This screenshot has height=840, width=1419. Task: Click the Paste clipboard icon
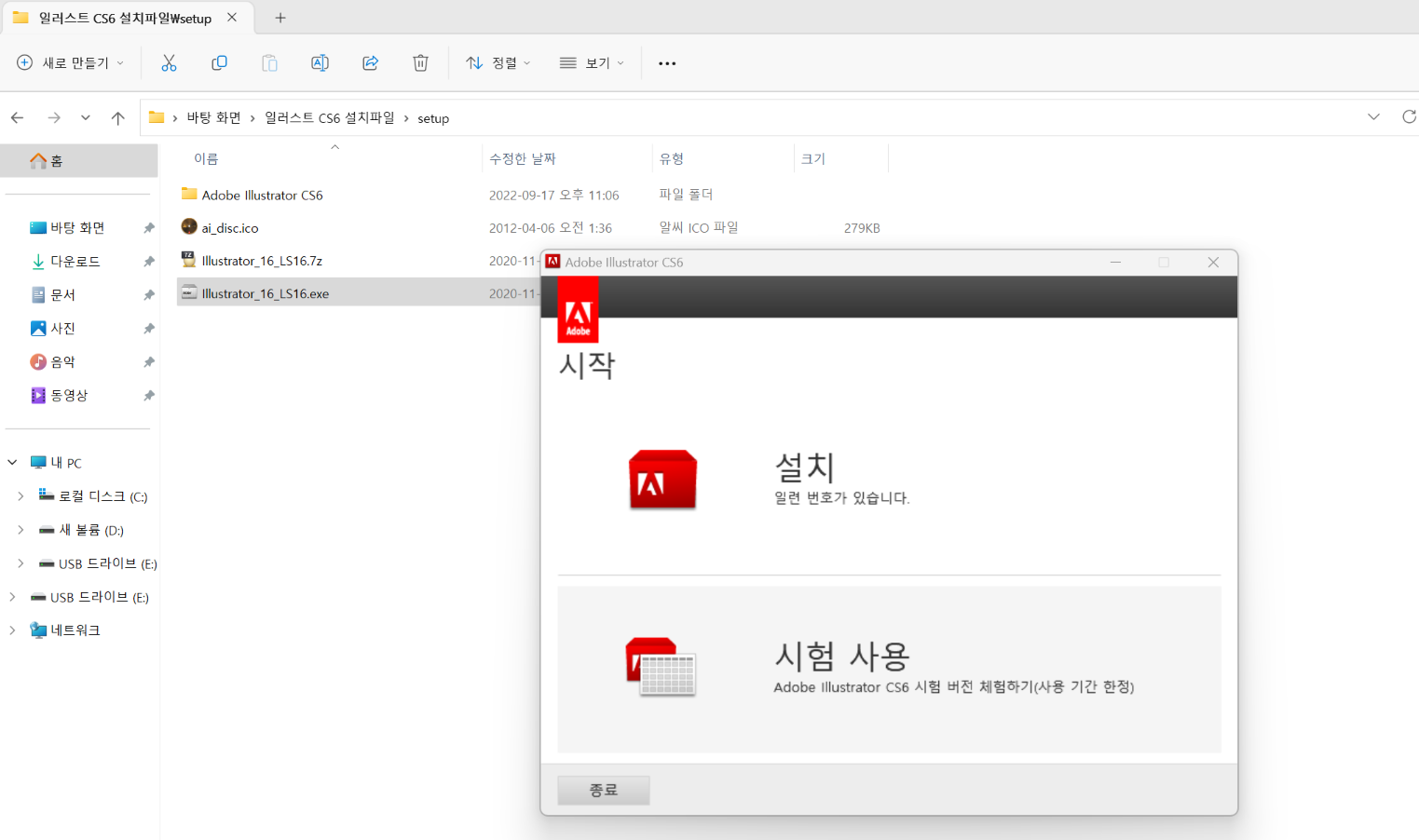(269, 63)
